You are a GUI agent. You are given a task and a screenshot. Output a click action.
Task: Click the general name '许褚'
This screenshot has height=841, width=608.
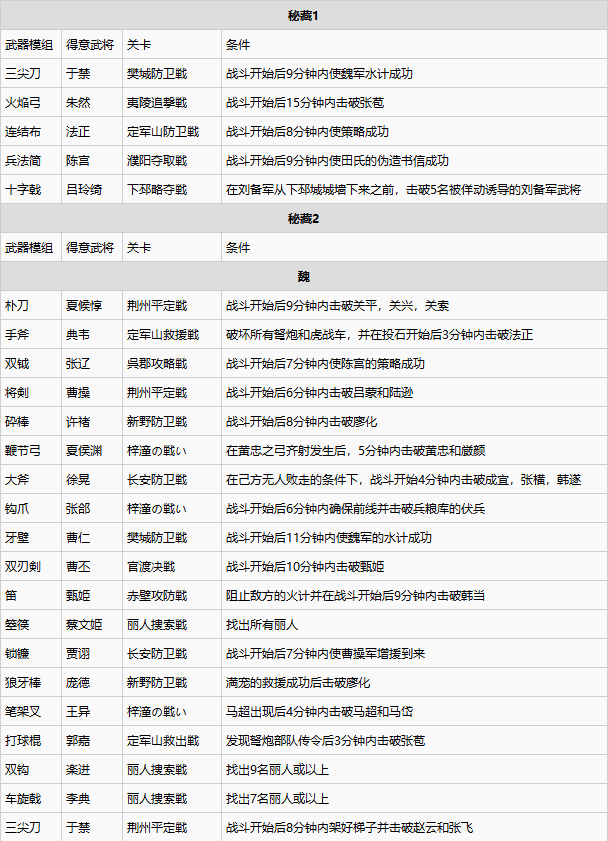(78, 421)
